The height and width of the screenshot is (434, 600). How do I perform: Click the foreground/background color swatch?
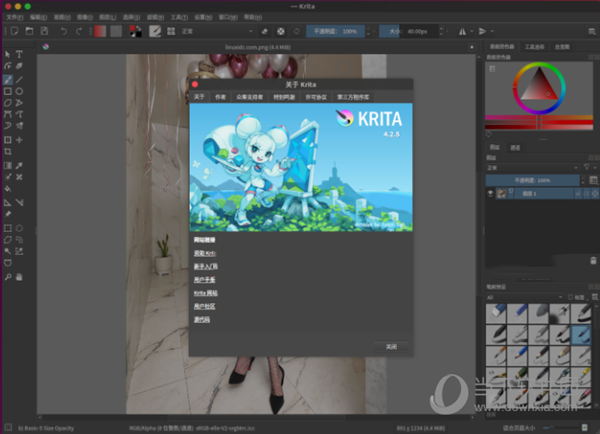tap(135, 31)
